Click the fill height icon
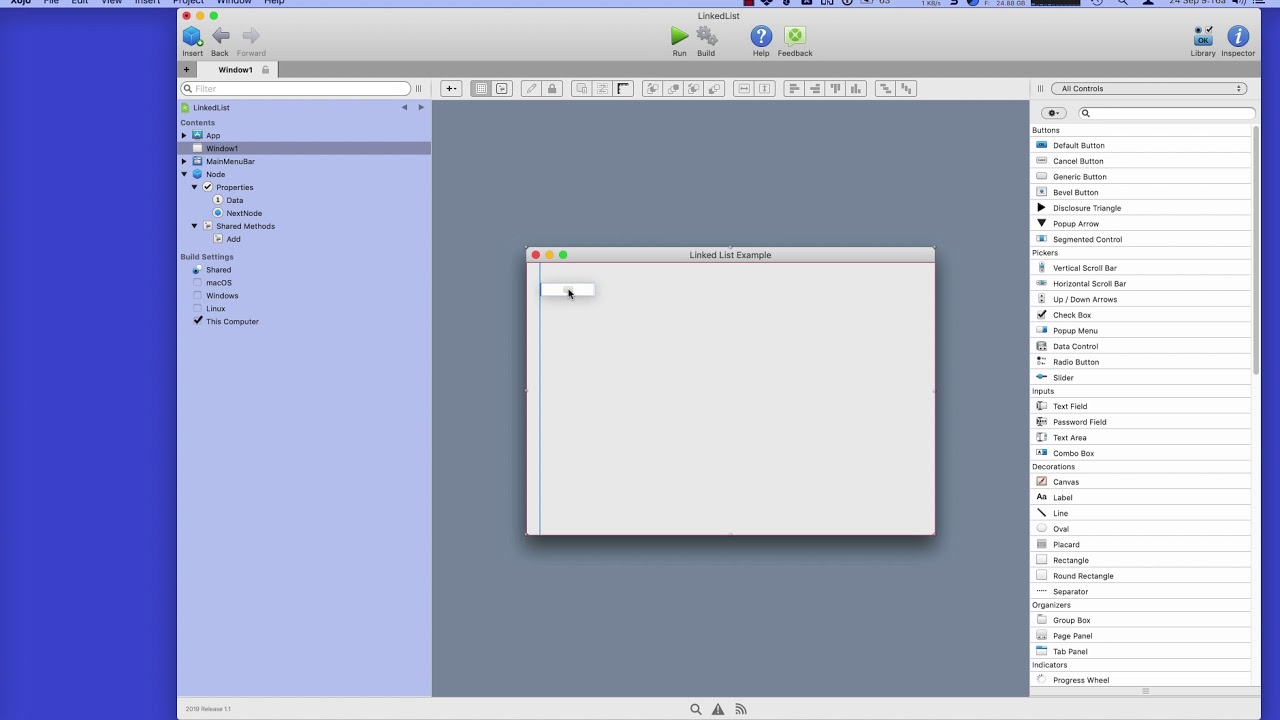Viewport: 1280px width, 720px height. [x=764, y=89]
